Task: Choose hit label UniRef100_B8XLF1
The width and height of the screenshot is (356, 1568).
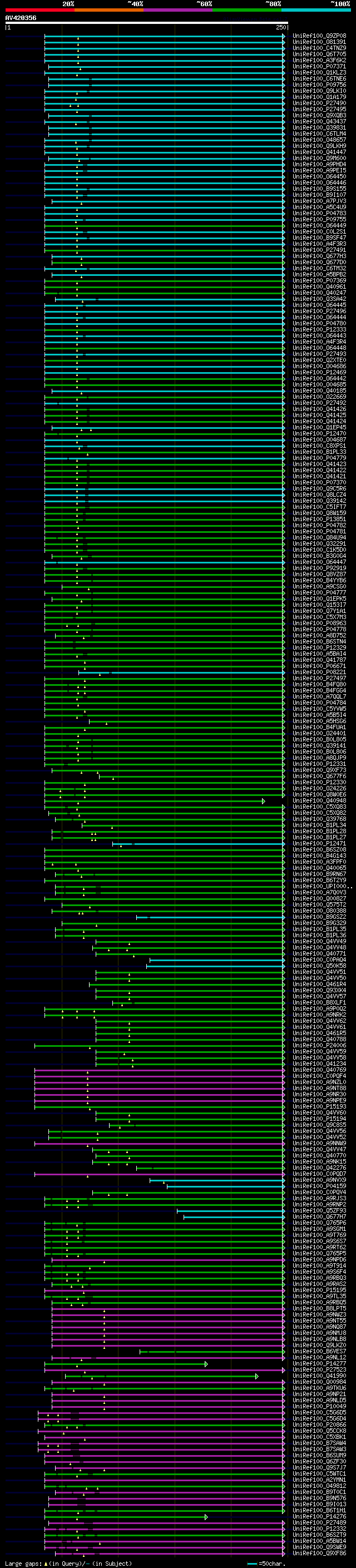Action: [x=319, y=1002]
